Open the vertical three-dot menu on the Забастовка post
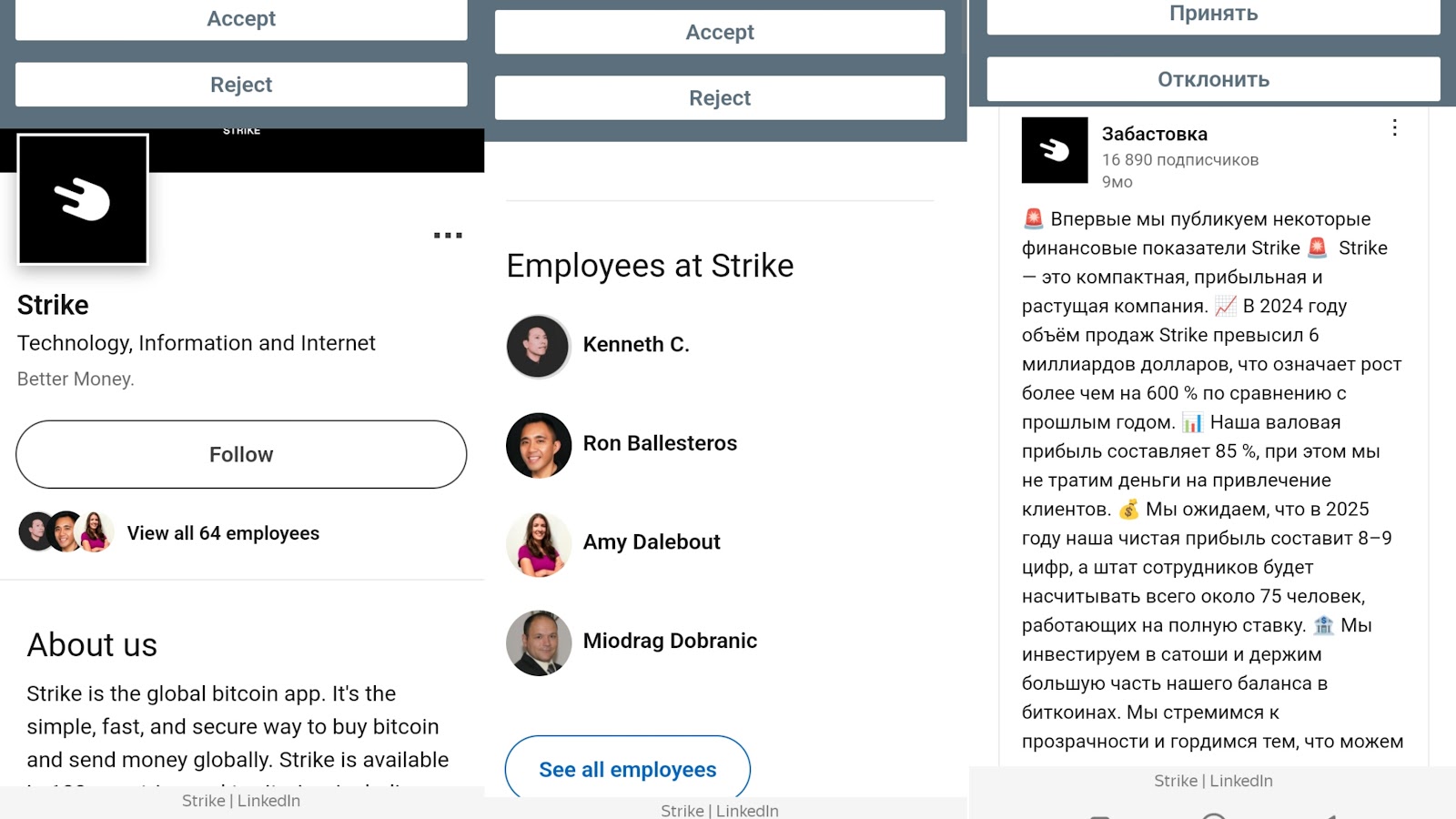The image size is (1456, 819). pos(1394,128)
